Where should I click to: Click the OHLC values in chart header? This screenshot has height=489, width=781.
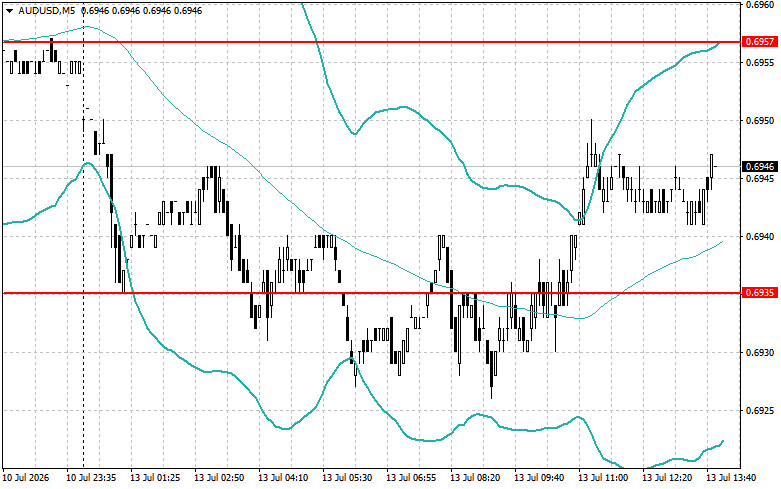pos(141,10)
